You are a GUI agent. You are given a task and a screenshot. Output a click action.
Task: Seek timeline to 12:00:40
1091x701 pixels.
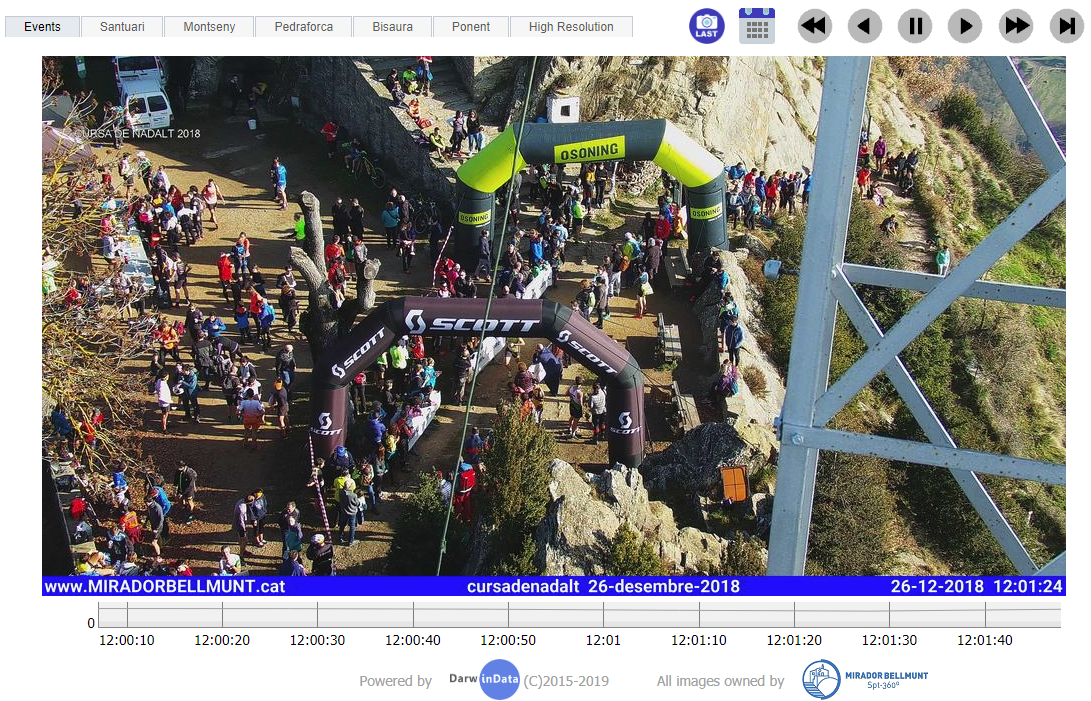[413, 640]
